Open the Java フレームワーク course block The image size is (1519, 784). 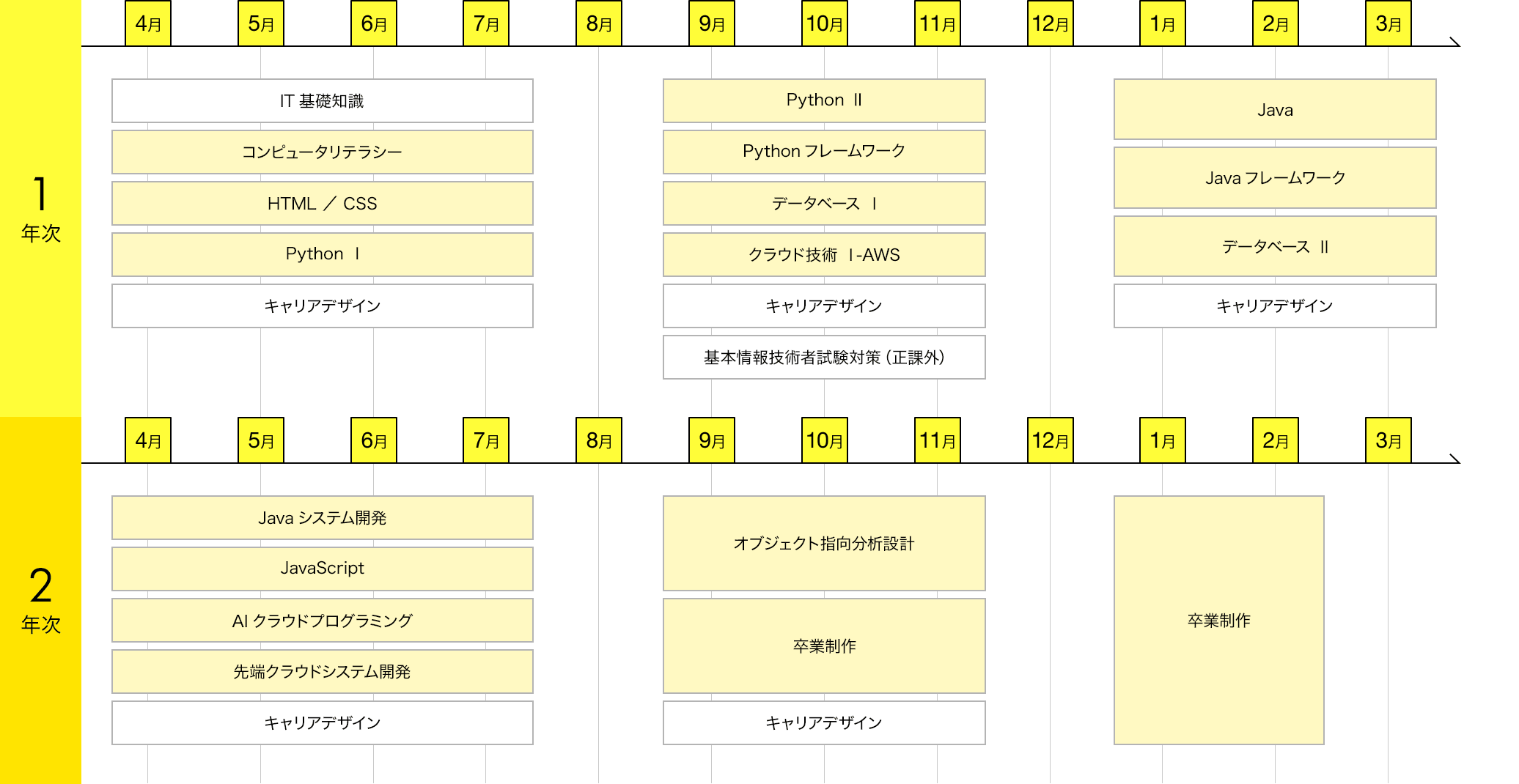[1274, 178]
